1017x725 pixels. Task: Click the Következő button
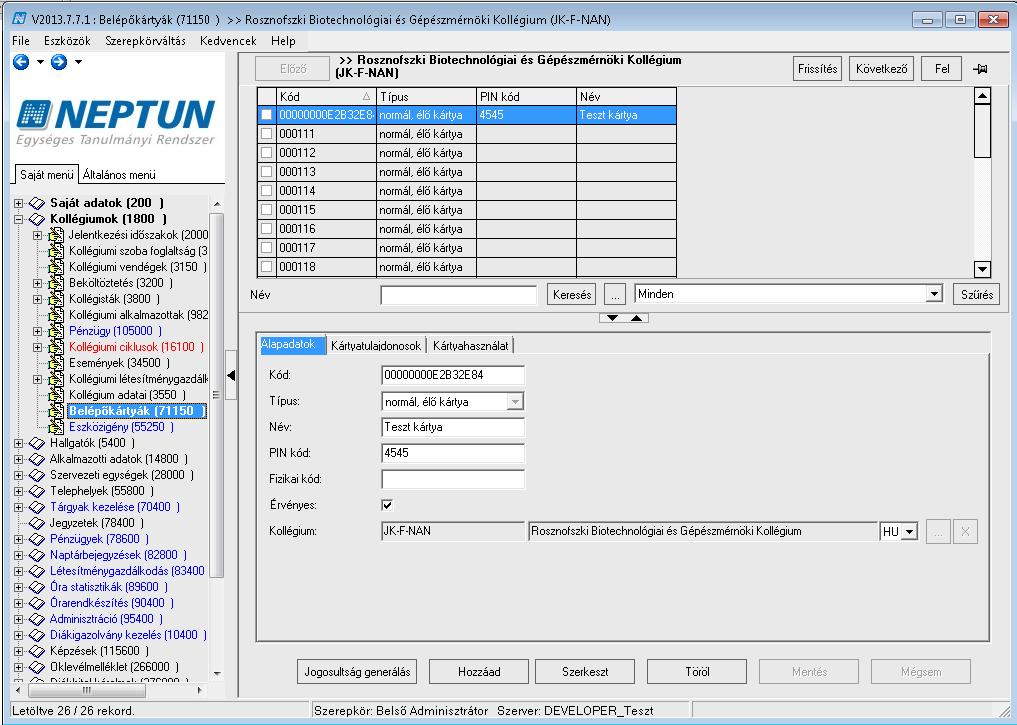tap(881, 69)
